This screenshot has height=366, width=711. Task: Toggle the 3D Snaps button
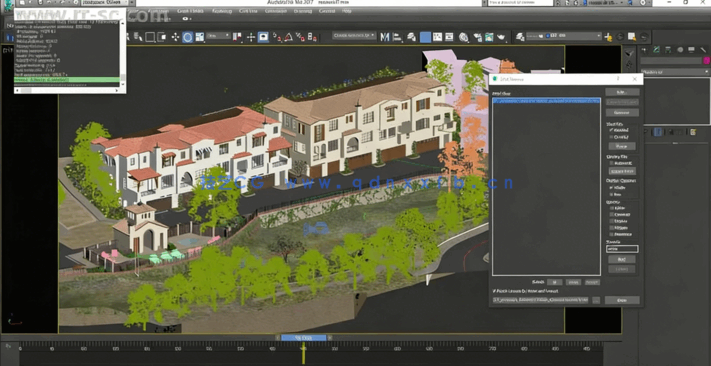277,37
